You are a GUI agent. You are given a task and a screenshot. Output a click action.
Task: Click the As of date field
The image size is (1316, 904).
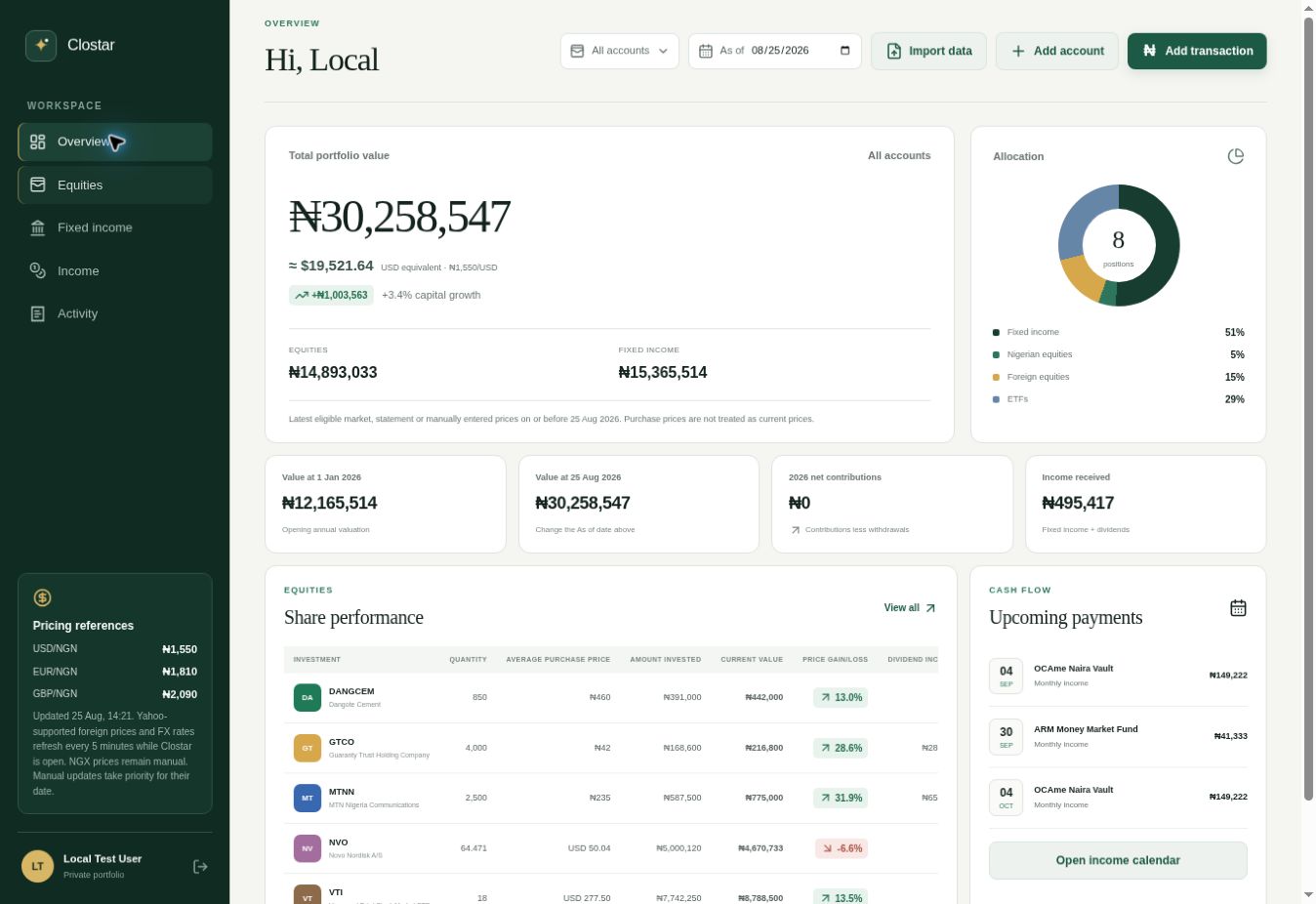[x=775, y=51]
